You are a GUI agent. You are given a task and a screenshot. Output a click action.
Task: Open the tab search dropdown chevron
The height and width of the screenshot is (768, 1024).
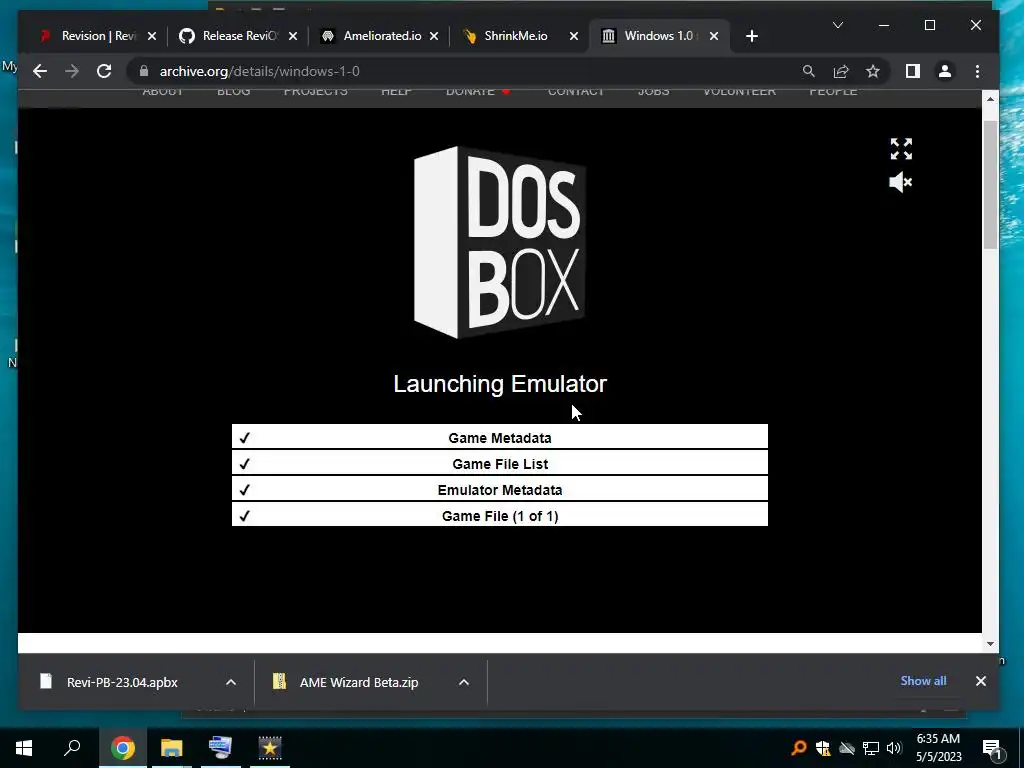point(838,25)
